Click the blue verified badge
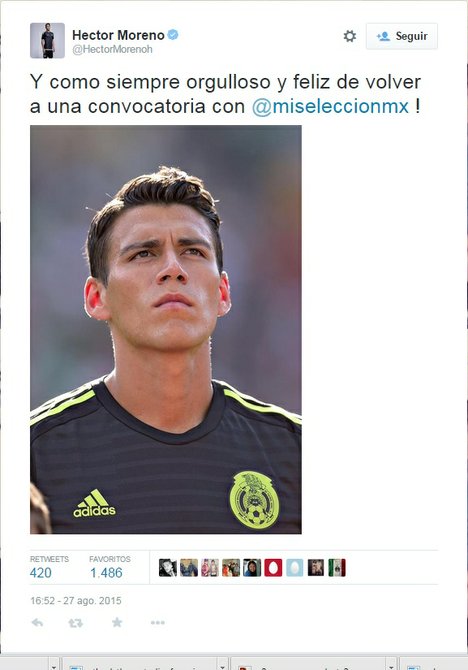The width and height of the screenshot is (468, 670). tap(173, 35)
